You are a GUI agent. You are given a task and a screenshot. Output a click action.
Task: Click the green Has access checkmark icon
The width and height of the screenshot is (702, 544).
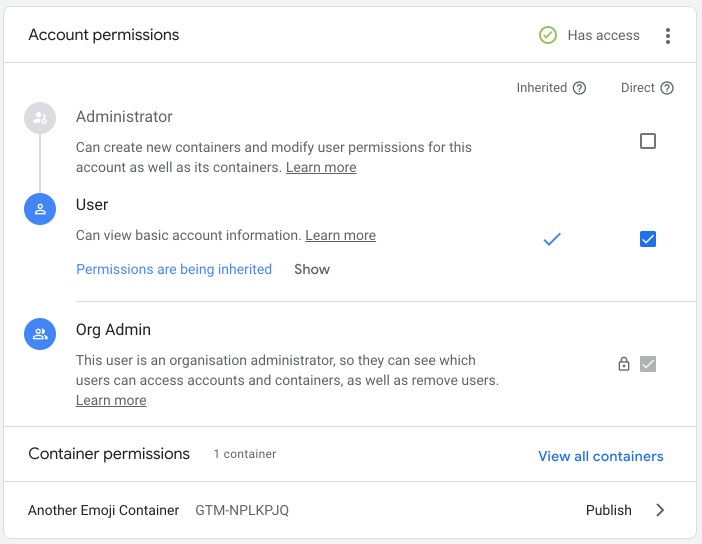click(x=548, y=35)
